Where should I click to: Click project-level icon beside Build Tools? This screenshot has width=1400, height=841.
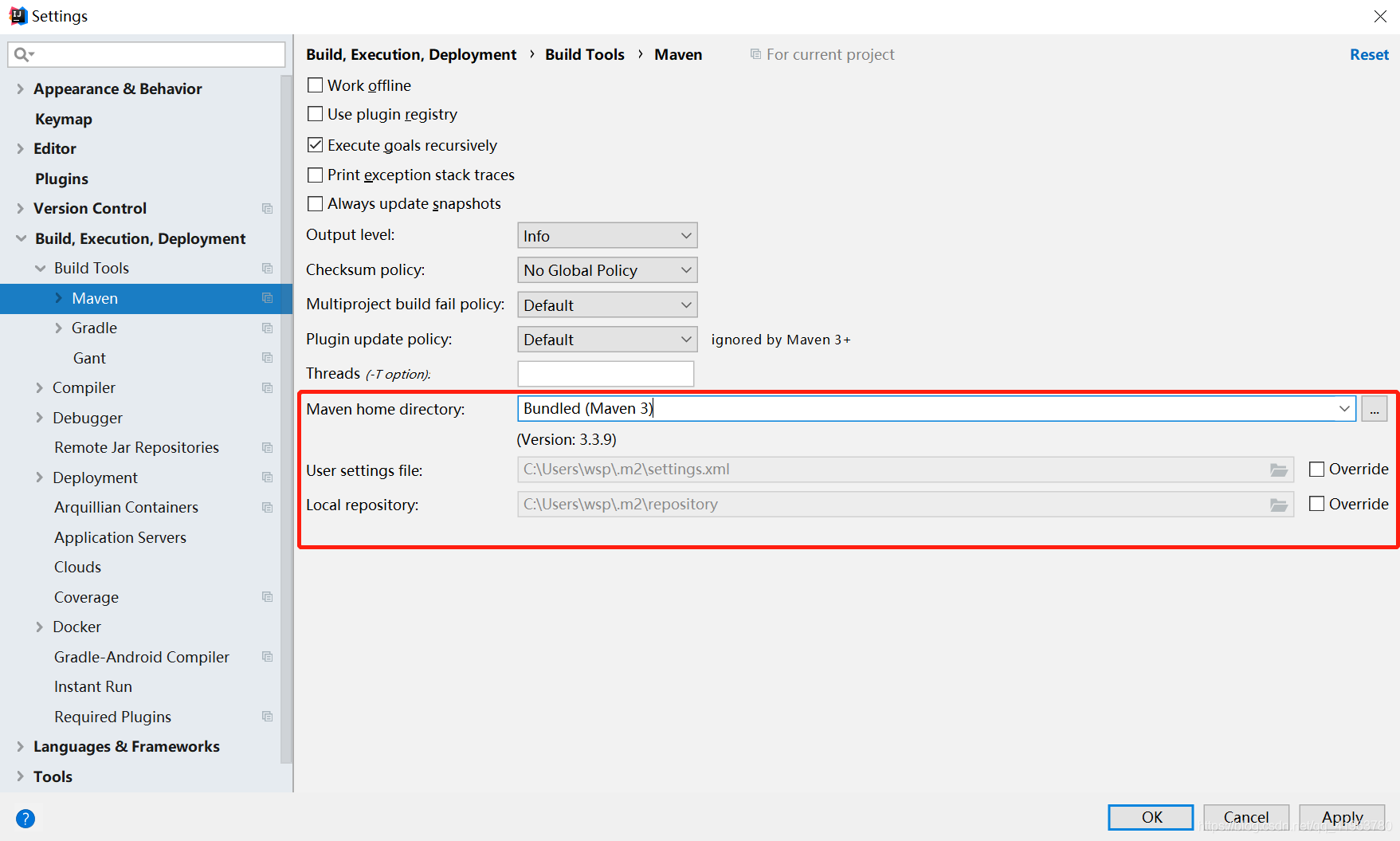[x=268, y=269]
